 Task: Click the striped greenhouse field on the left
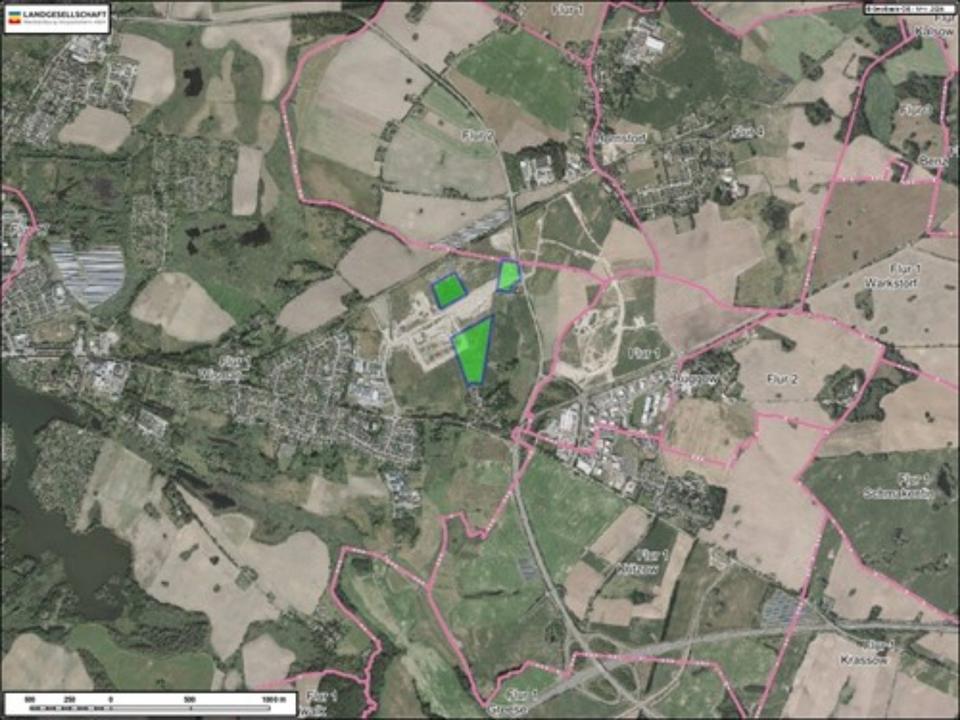[x=88, y=273]
